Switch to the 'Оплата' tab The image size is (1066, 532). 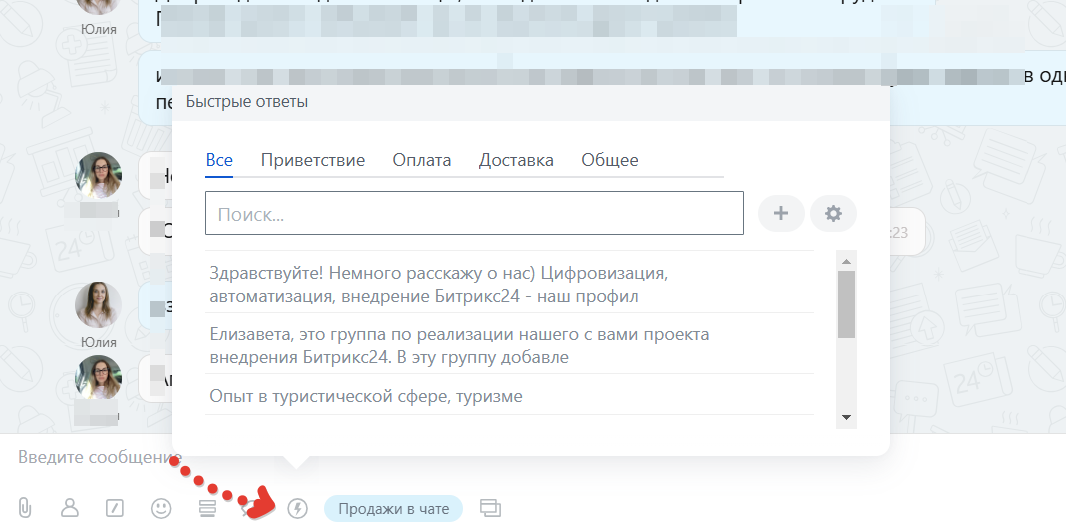click(x=422, y=160)
